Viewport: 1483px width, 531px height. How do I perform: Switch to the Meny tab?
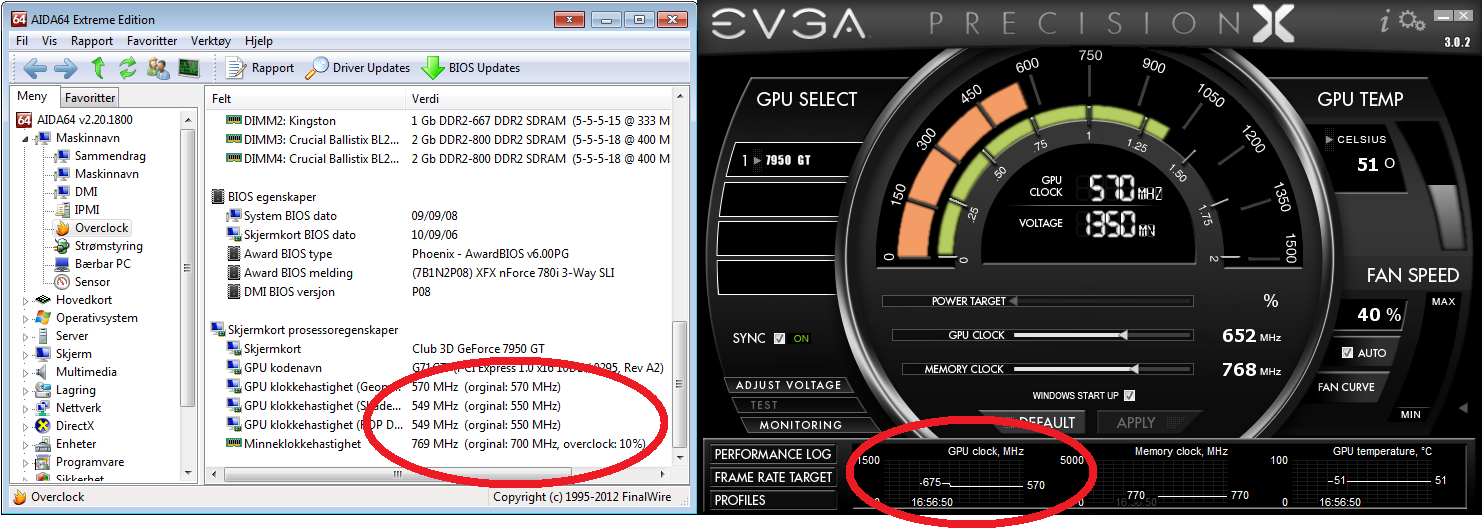point(32,96)
